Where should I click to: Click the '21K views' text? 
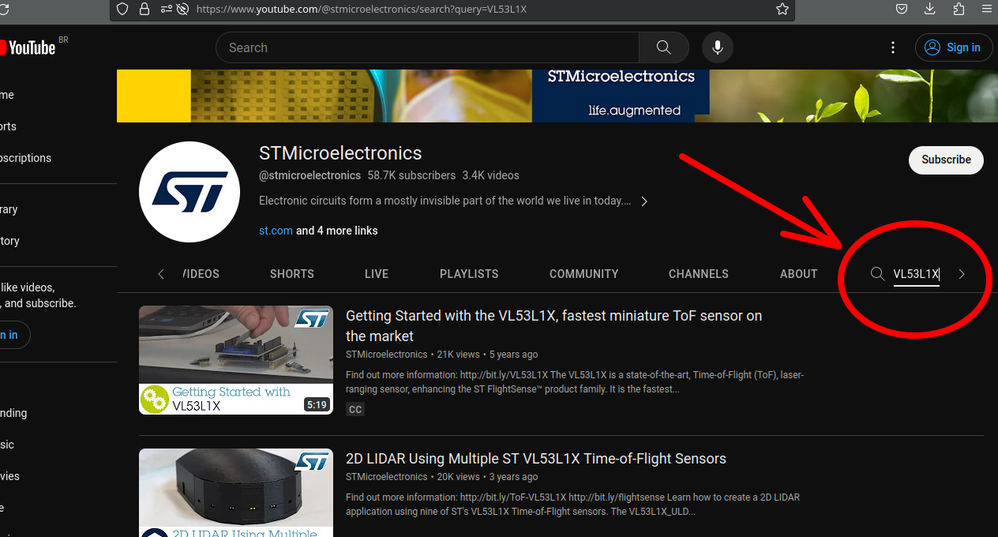(458, 354)
